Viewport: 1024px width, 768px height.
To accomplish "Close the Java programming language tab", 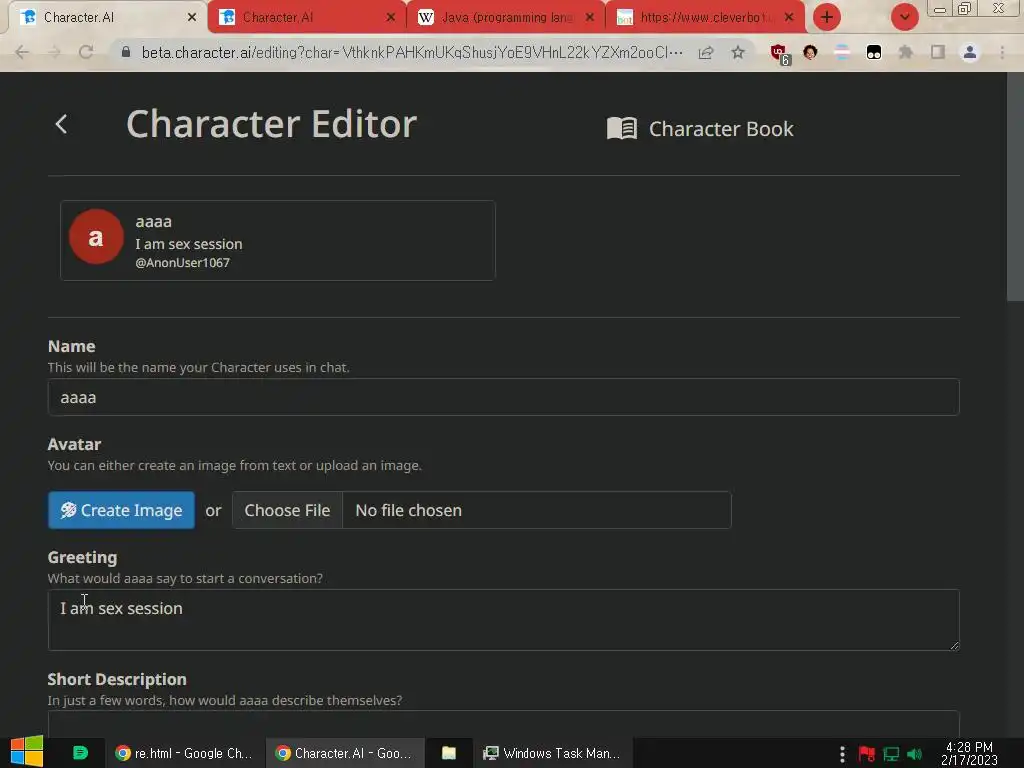I will (590, 17).
